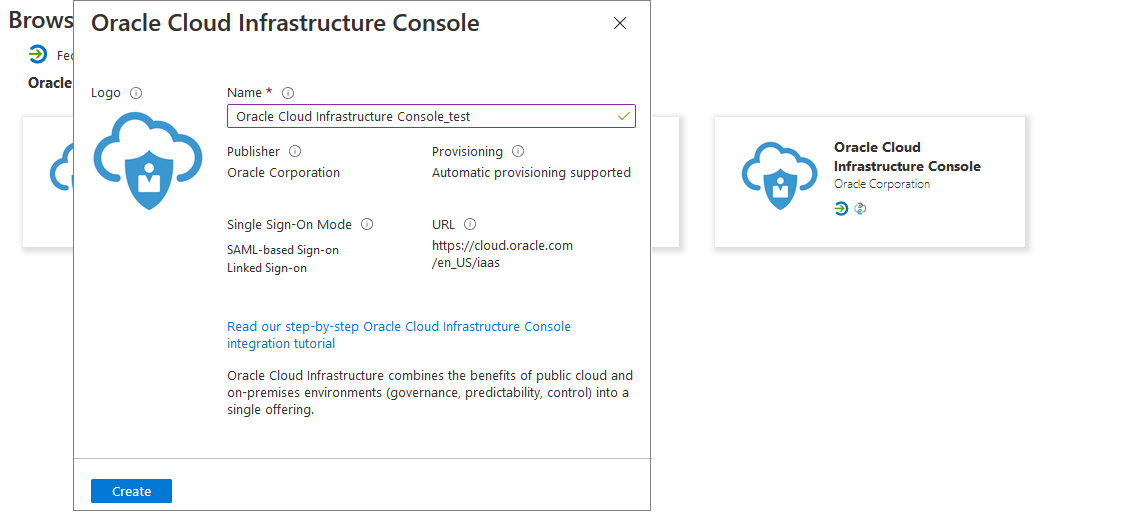Click green checkmark in Name field
The image size is (1123, 512).
(x=625, y=116)
